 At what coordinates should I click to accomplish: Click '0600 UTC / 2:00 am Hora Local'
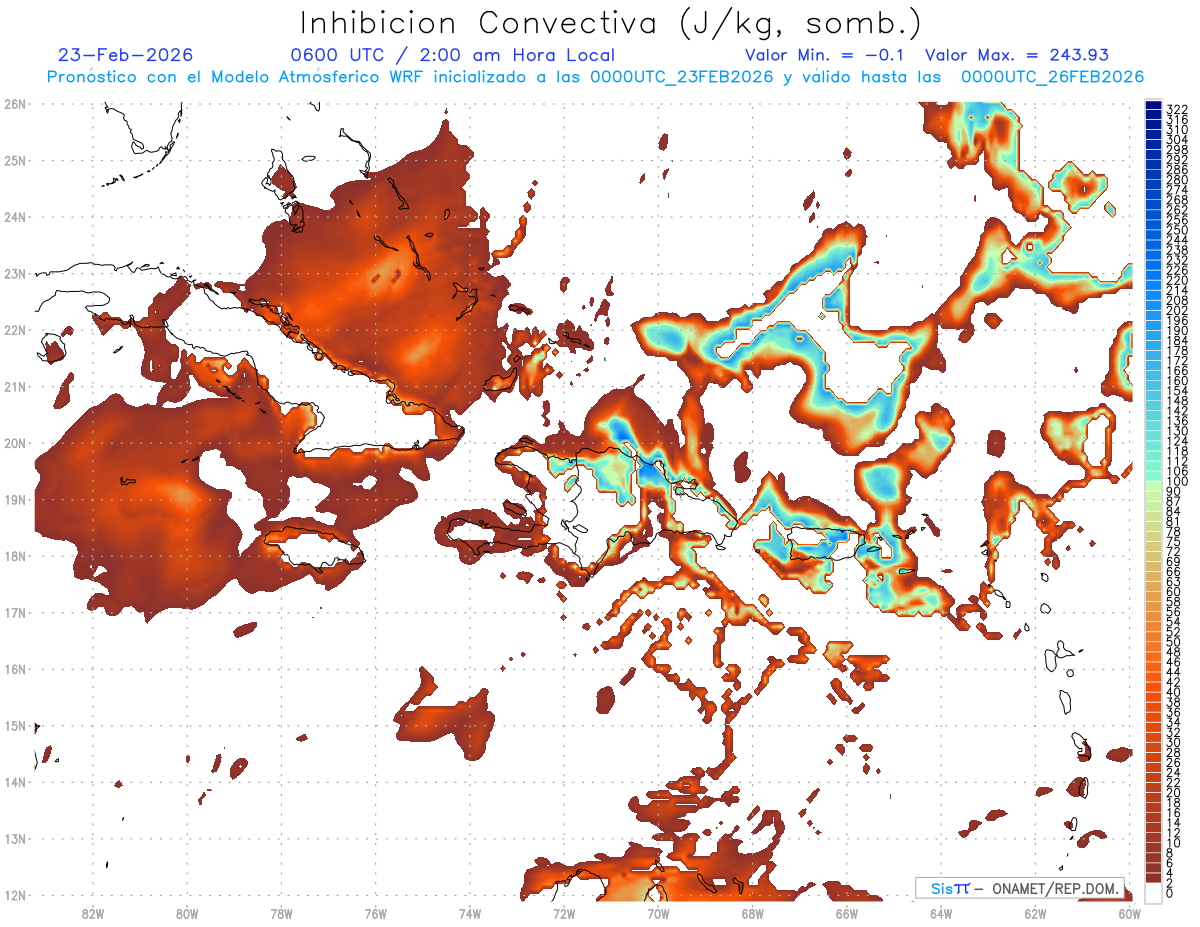pyautogui.click(x=452, y=55)
